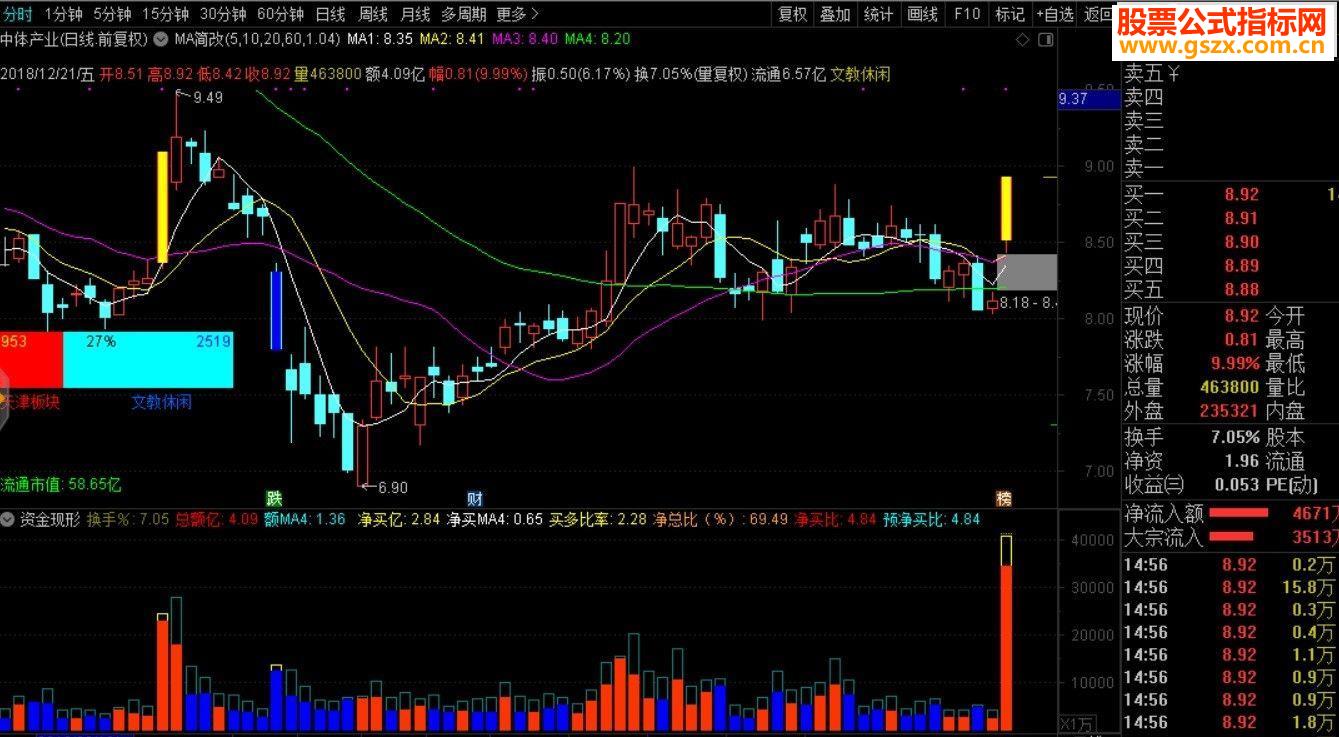
Task: Click the 买四 bid price 8.89
Action: [1242, 266]
